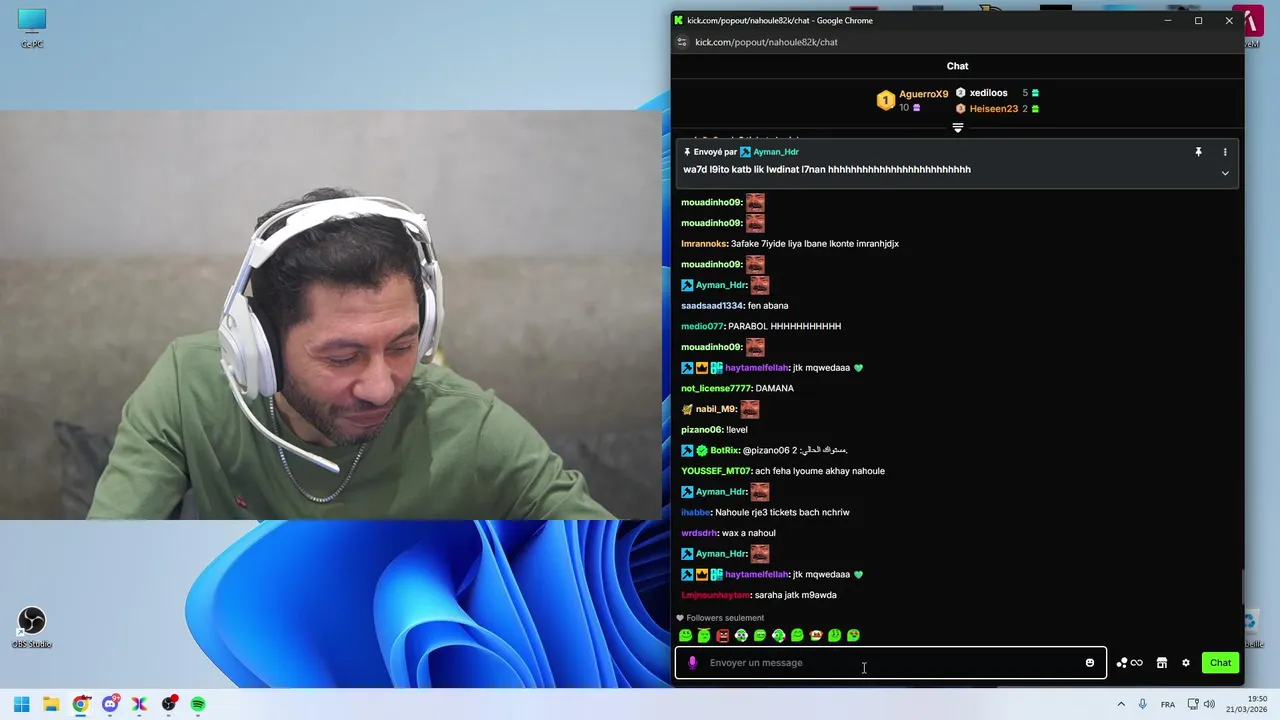This screenshot has width=1280, height=720.
Task: Click the purple microphone icon in chat input
Action: (x=692, y=663)
